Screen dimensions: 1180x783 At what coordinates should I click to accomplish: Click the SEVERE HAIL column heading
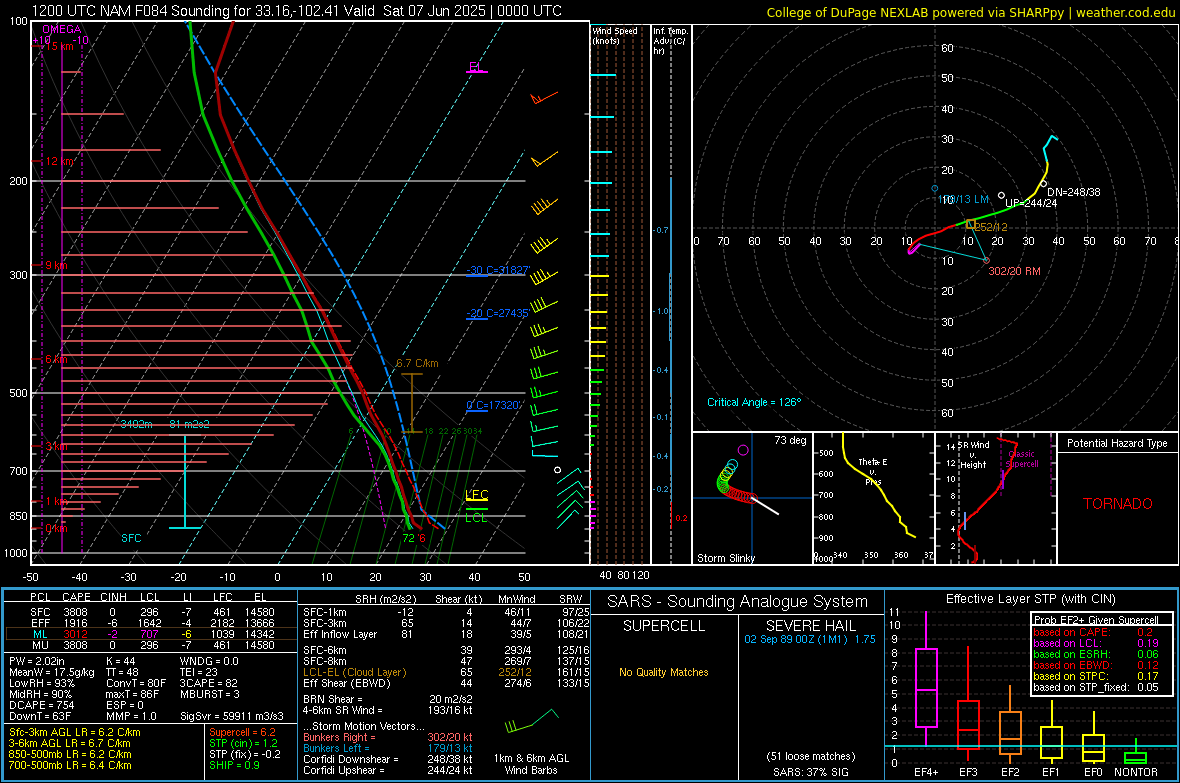click(x=810, y=626)
